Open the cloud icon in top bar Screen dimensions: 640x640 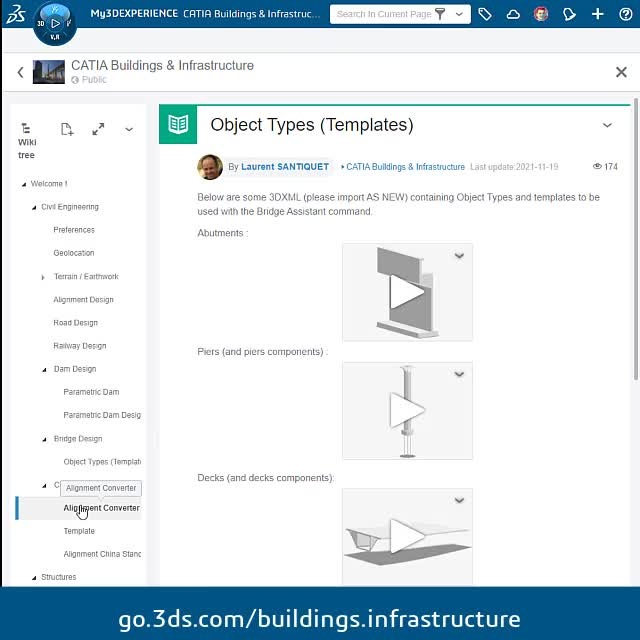513,14
